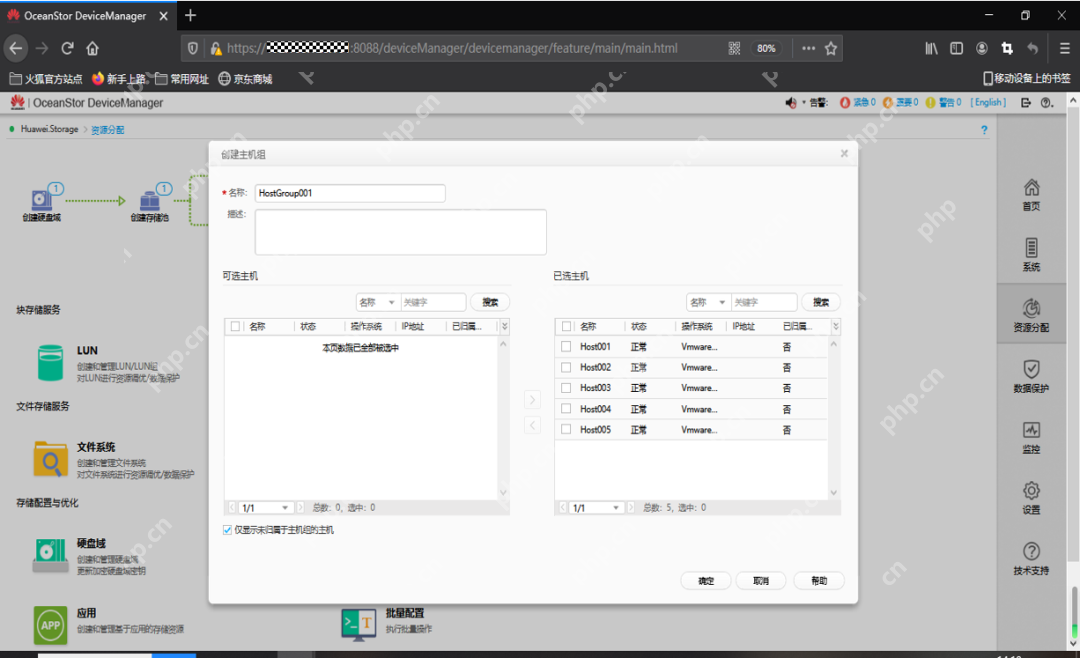The height and width of the screenshot is (658, 1080).
Task: Open the 数据保护 (Data Protection) panel
Action: pyautogui.click(x=1031, y=378)
